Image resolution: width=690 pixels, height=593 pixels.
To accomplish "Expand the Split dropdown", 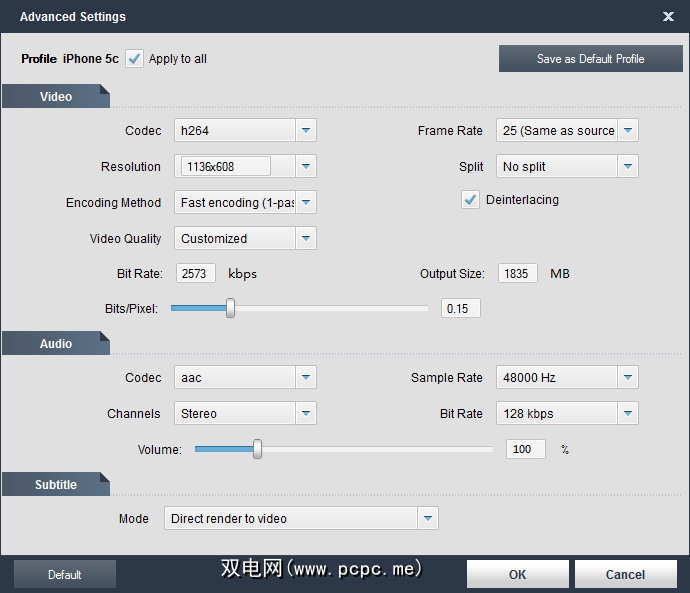I will [628, 167].
